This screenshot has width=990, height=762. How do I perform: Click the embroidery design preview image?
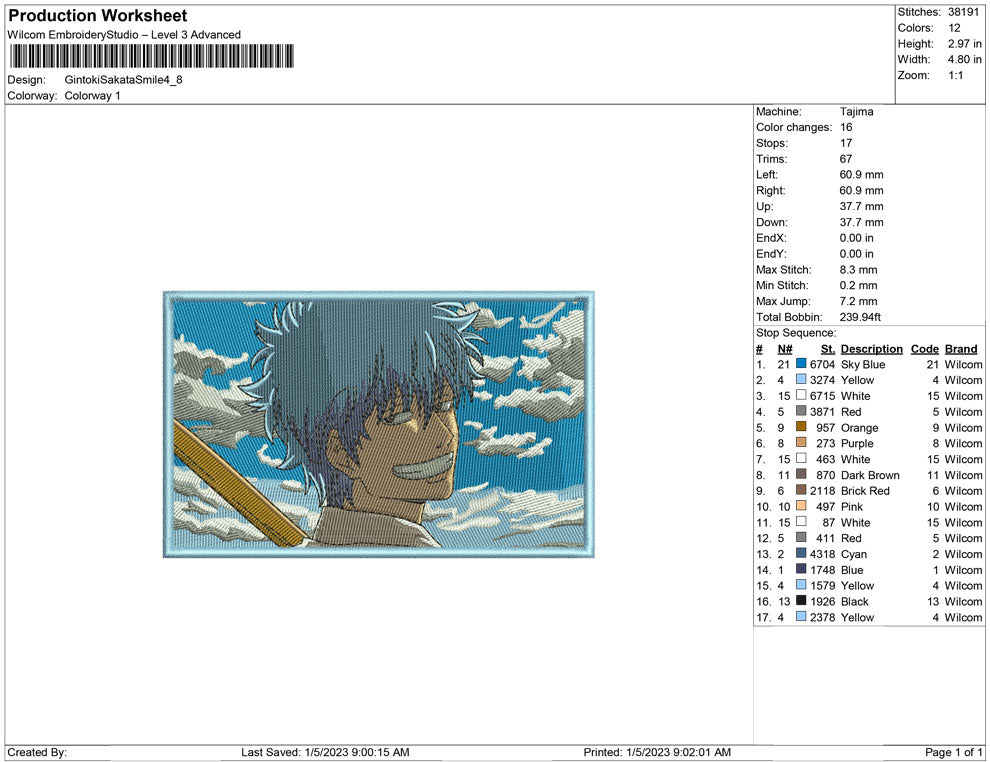[379, 424]
